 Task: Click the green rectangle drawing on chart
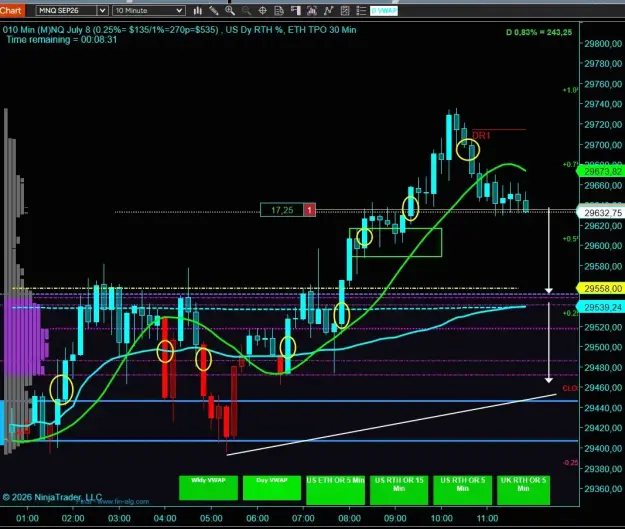[395, 242]
